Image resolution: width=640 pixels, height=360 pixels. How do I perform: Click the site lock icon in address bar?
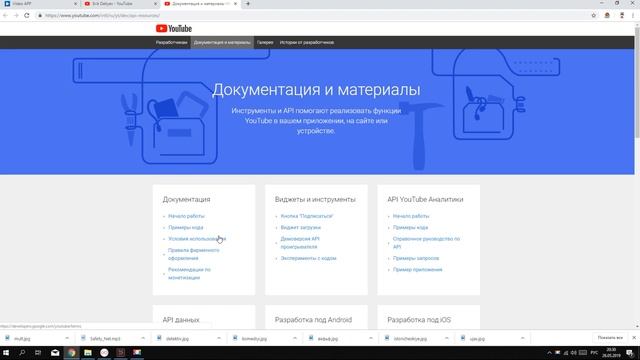coord(40,16)
